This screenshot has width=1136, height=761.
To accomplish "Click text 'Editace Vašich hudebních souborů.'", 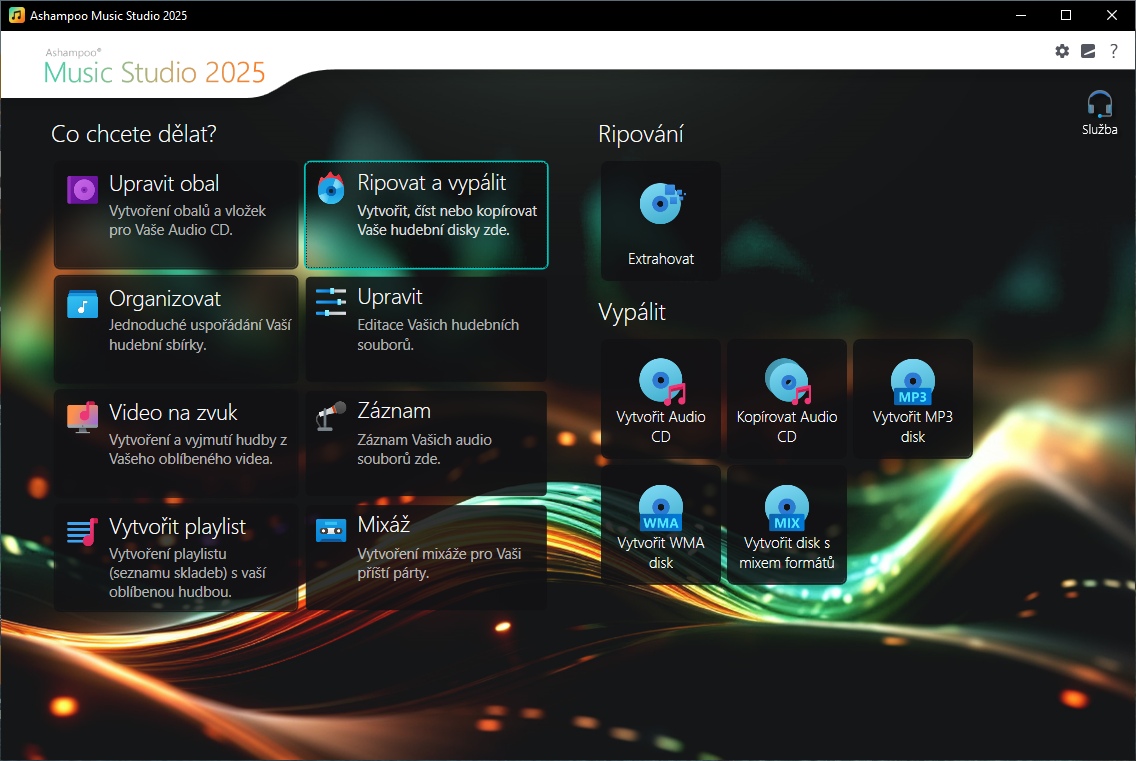I will 438,335.
